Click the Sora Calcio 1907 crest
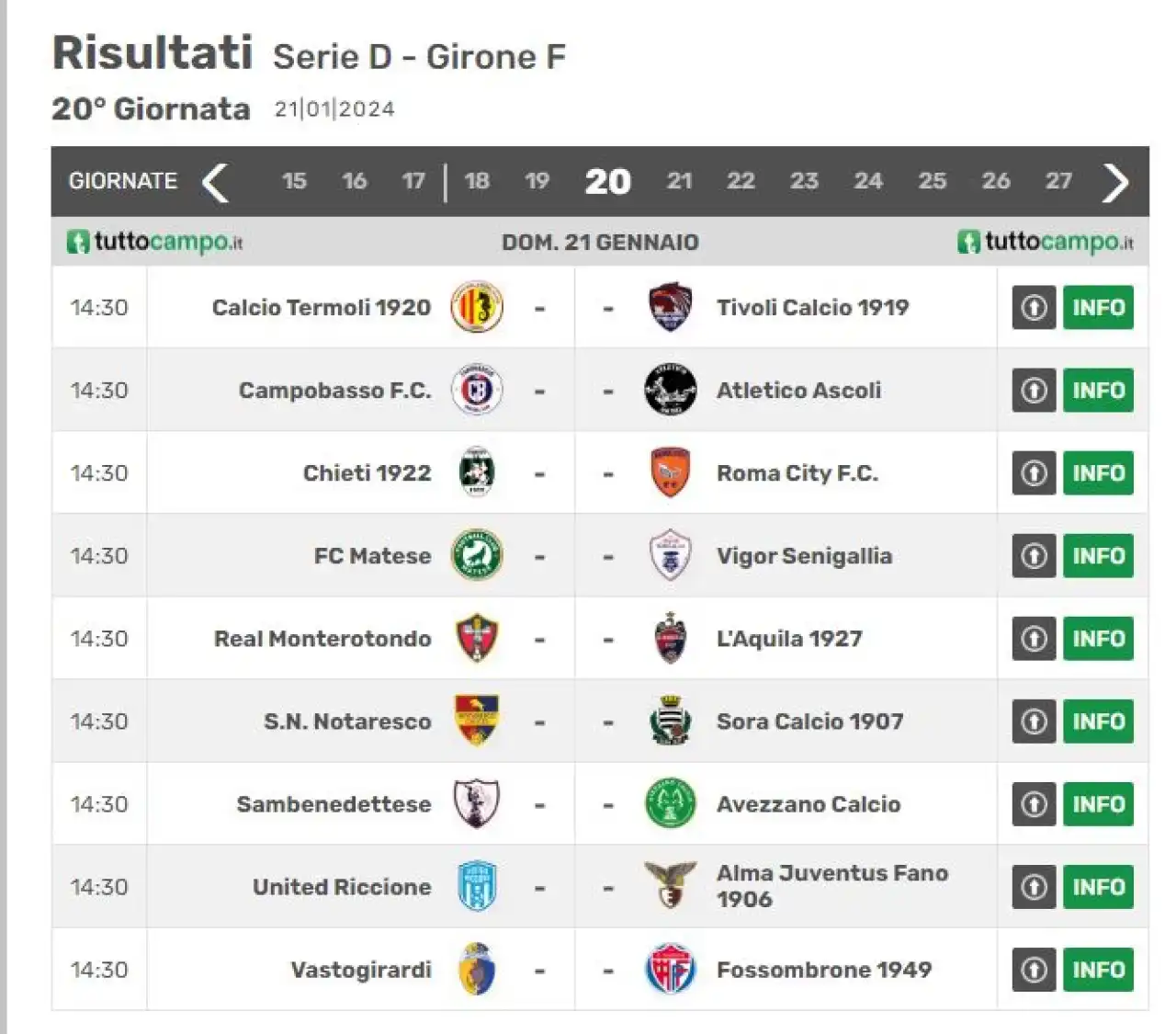 pyautogui.click(x=671, y=721)
